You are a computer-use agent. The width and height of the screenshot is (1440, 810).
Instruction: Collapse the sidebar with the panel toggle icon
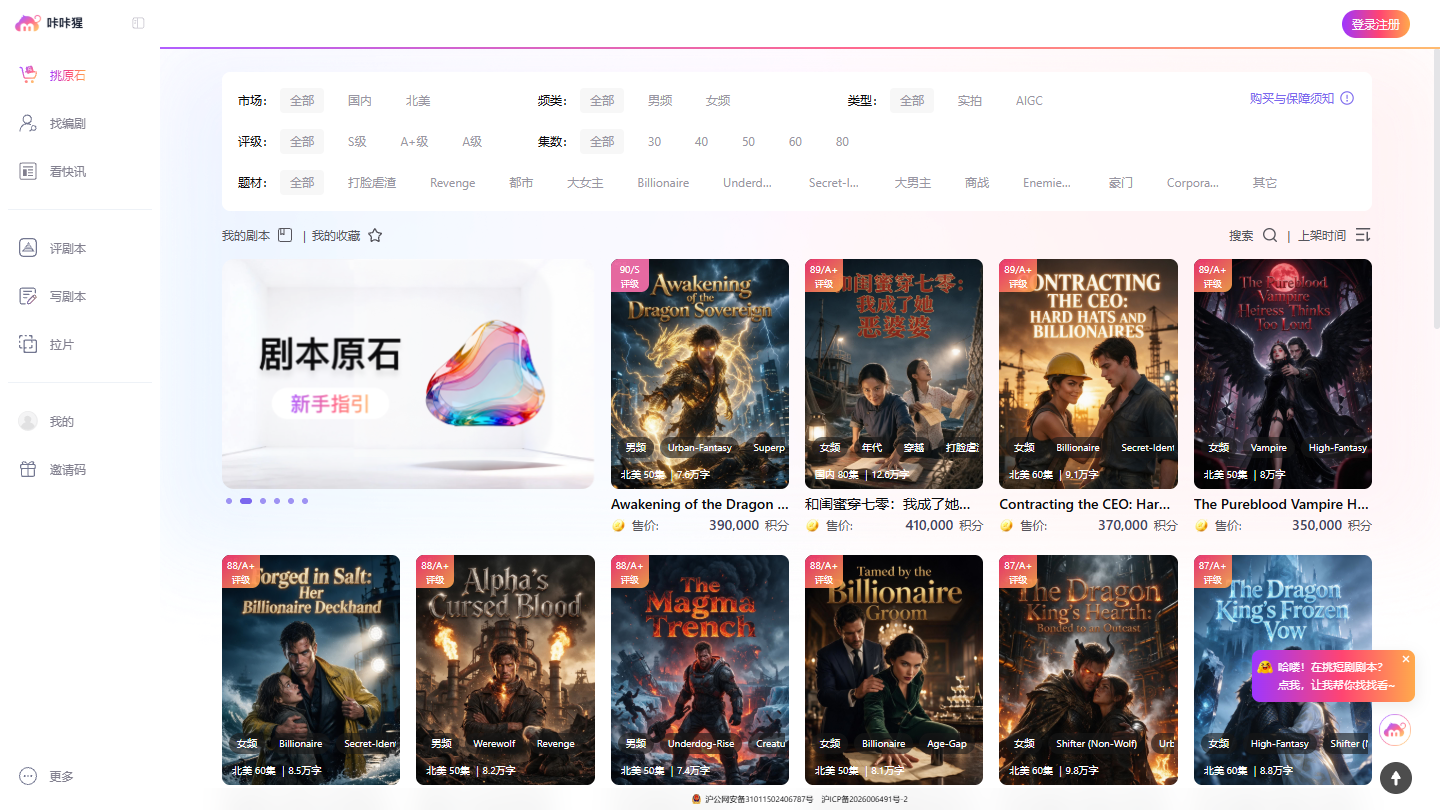coord(138,23)
